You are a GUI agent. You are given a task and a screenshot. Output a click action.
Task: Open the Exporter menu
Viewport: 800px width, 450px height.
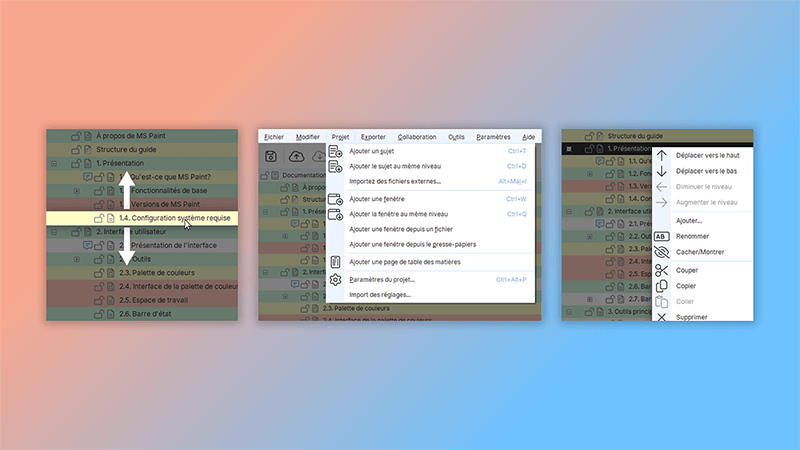tap(373, 137)
